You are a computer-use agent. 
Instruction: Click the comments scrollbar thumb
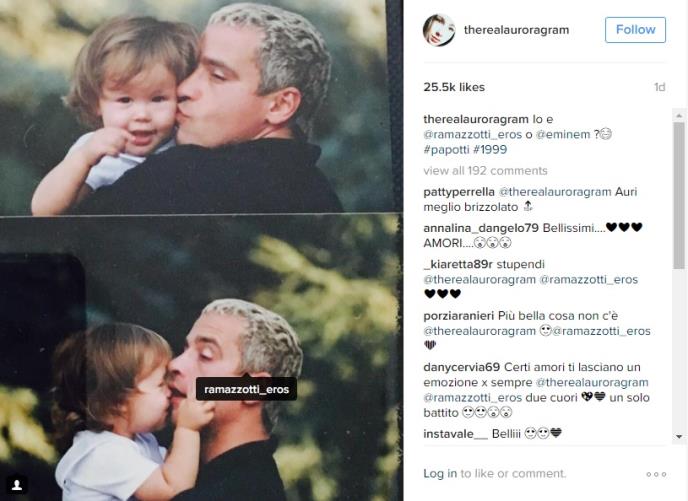point(679,195)
